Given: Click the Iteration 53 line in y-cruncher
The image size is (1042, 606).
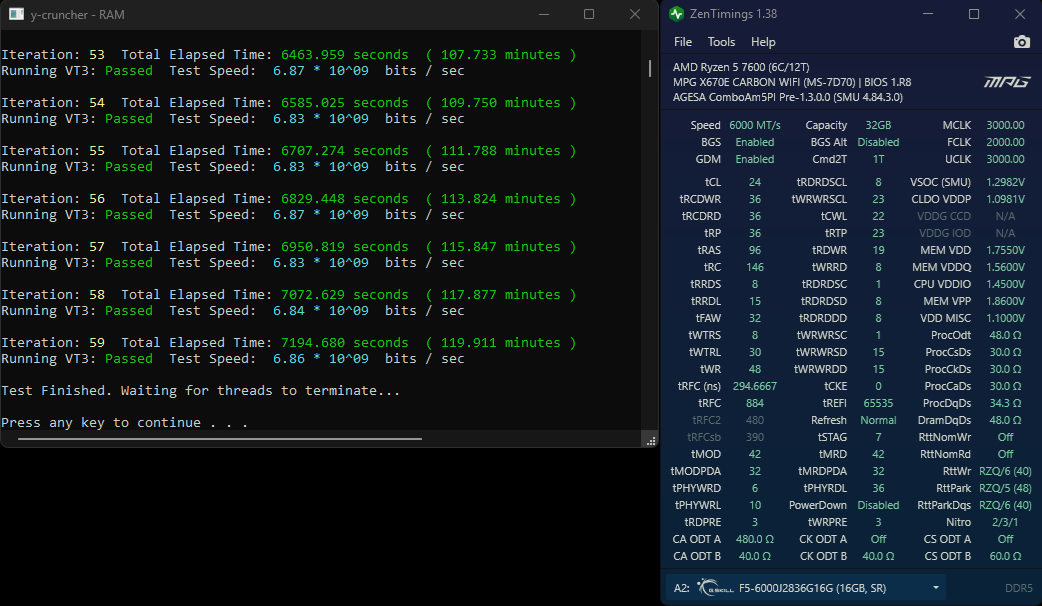Looking at the screenshot, I should point(288,54).
